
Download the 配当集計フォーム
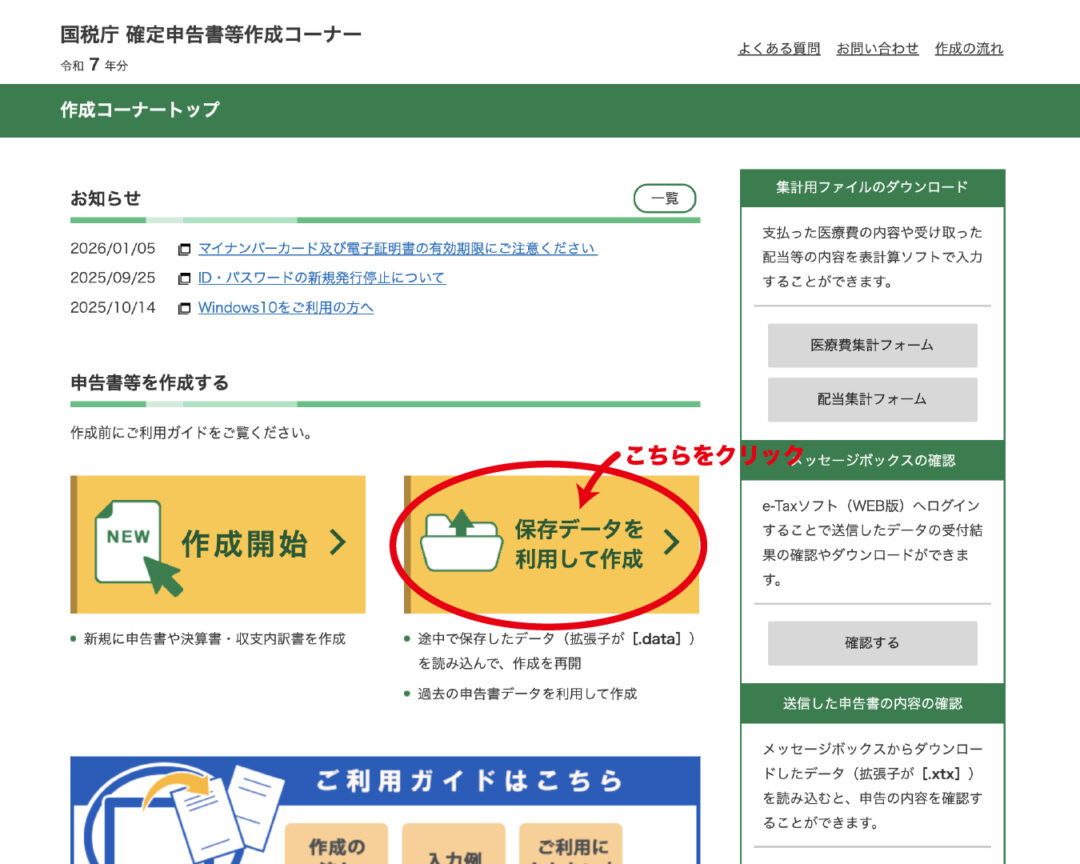coord(872,399)
